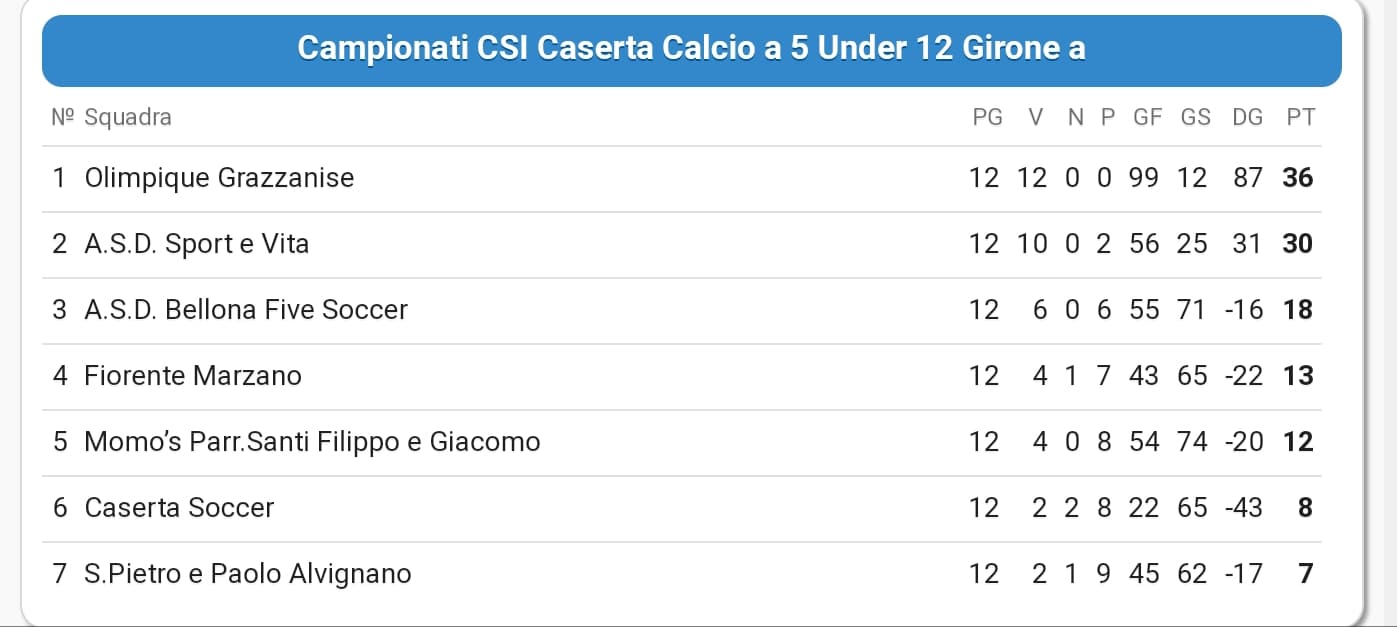This screenshot has height=627, width=1397.
Task: Select S.Pietro e Paolo Alvignano
Action: tap(248, 574)
